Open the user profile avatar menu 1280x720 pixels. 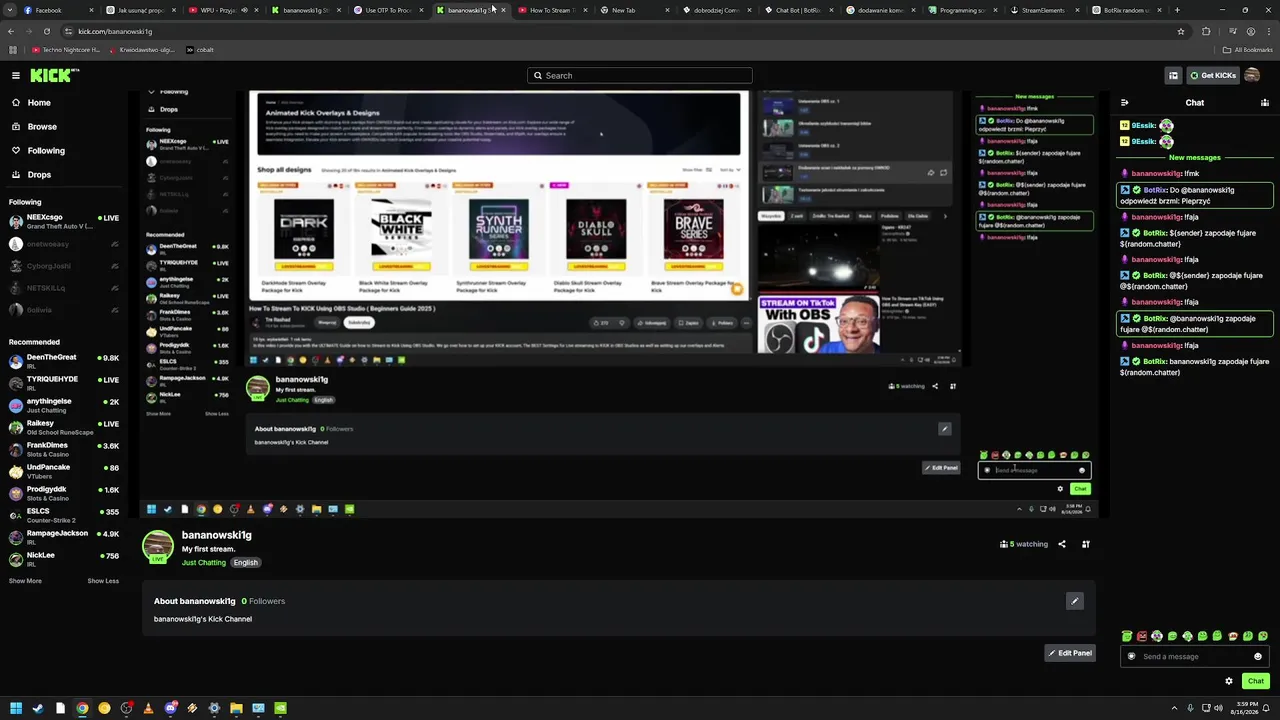(1253, 75)
